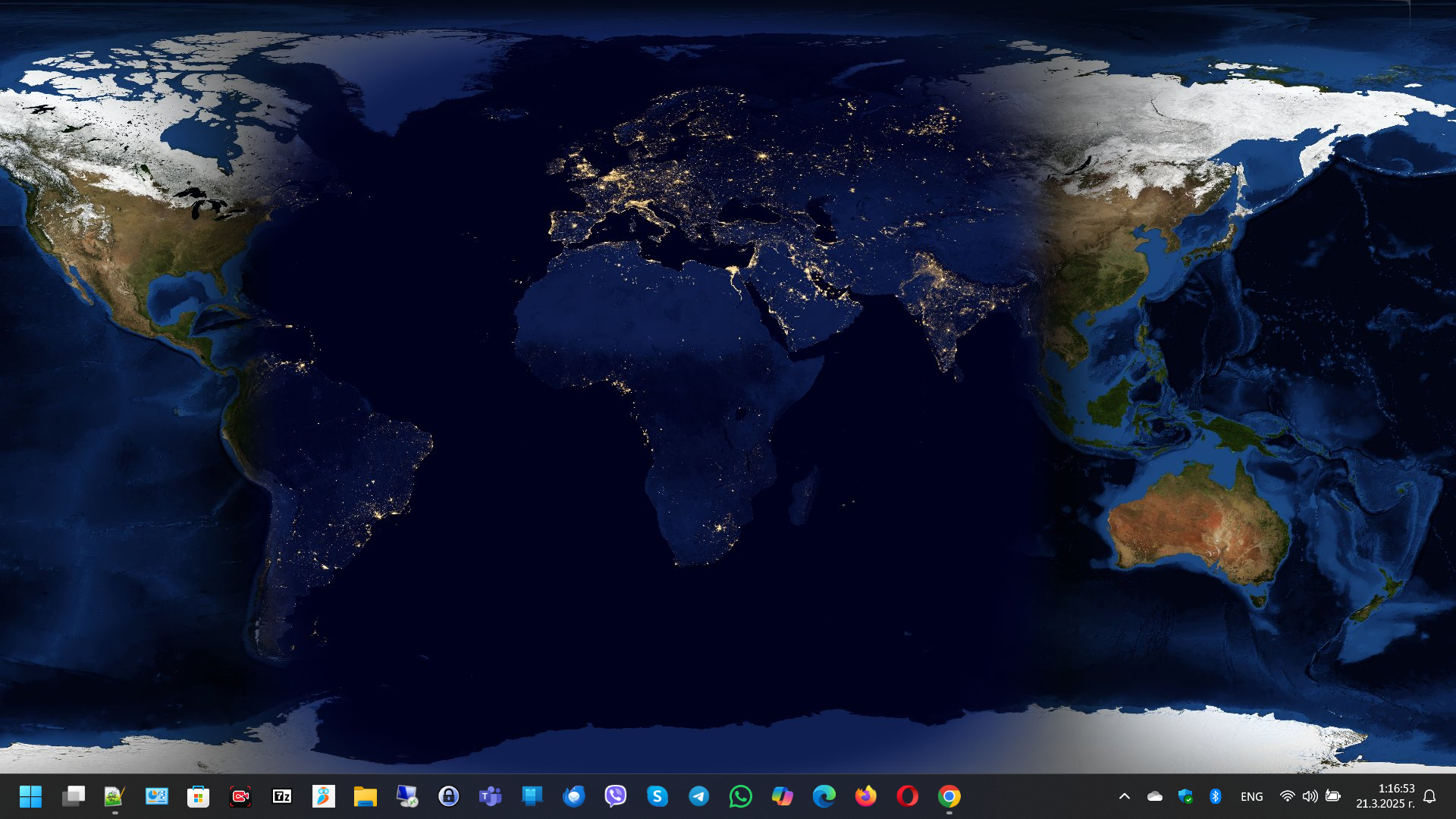Open the Windows Start menu
The image size is (1456, 819).
(x=31, y=796)
